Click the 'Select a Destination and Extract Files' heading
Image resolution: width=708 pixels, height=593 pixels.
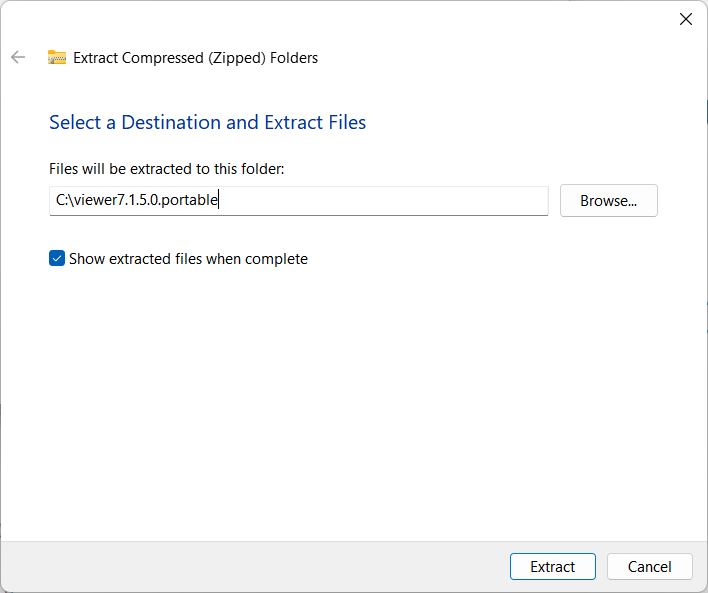(207, 123)
